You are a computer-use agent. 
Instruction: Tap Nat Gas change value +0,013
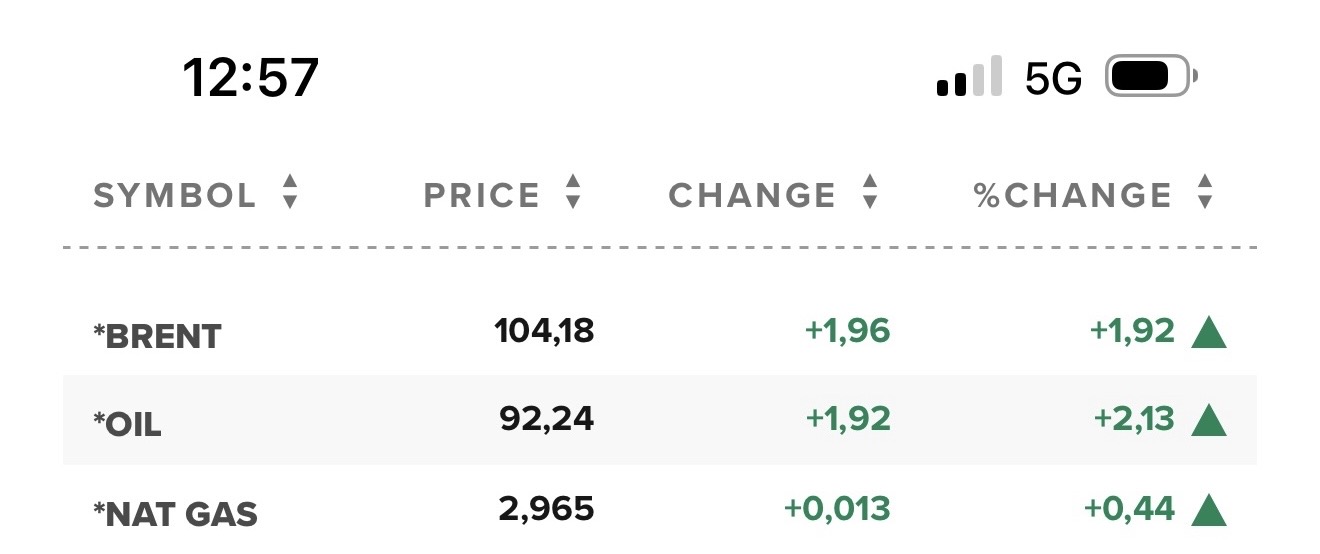point(837,509)
